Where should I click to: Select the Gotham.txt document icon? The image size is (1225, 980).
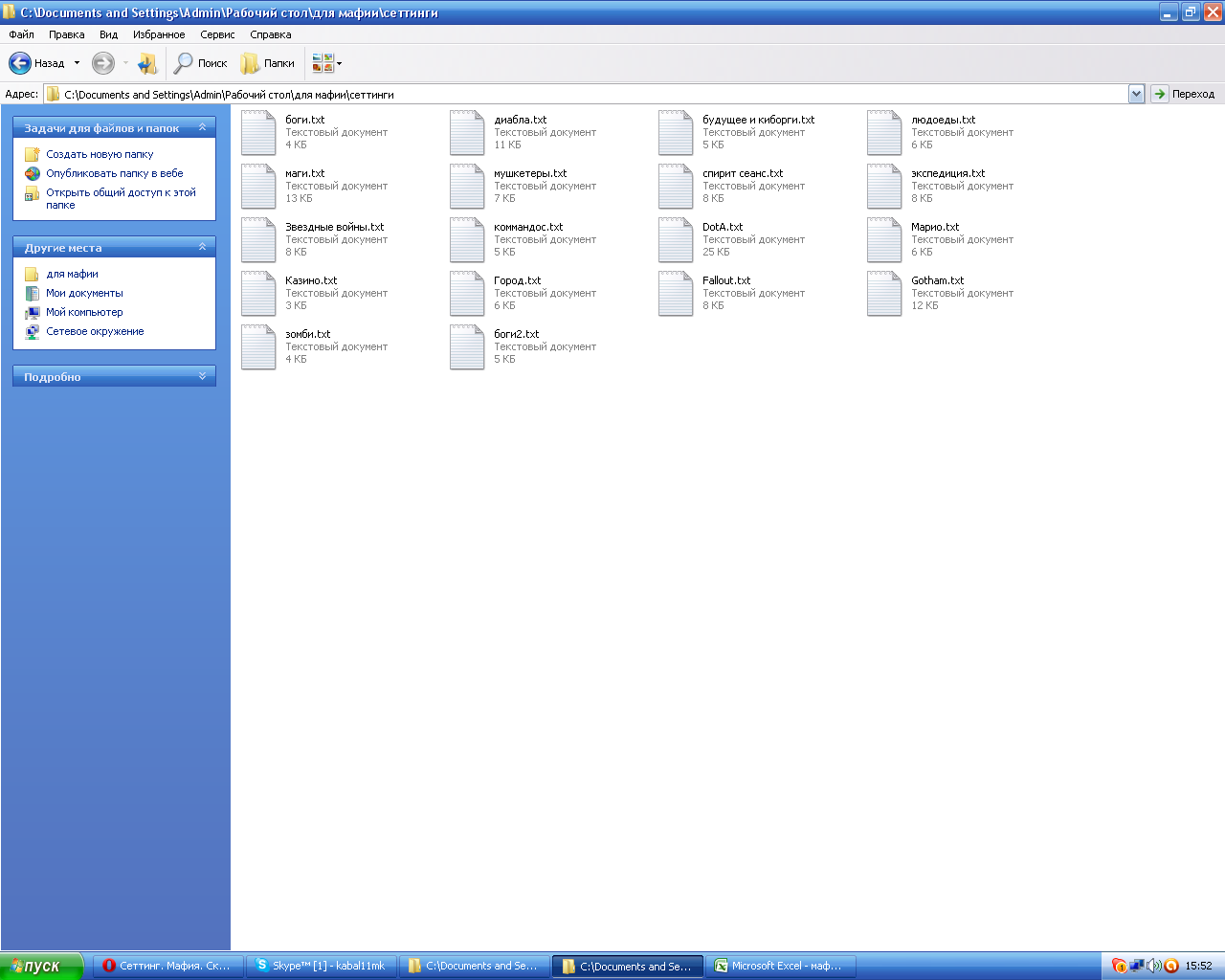884,293
